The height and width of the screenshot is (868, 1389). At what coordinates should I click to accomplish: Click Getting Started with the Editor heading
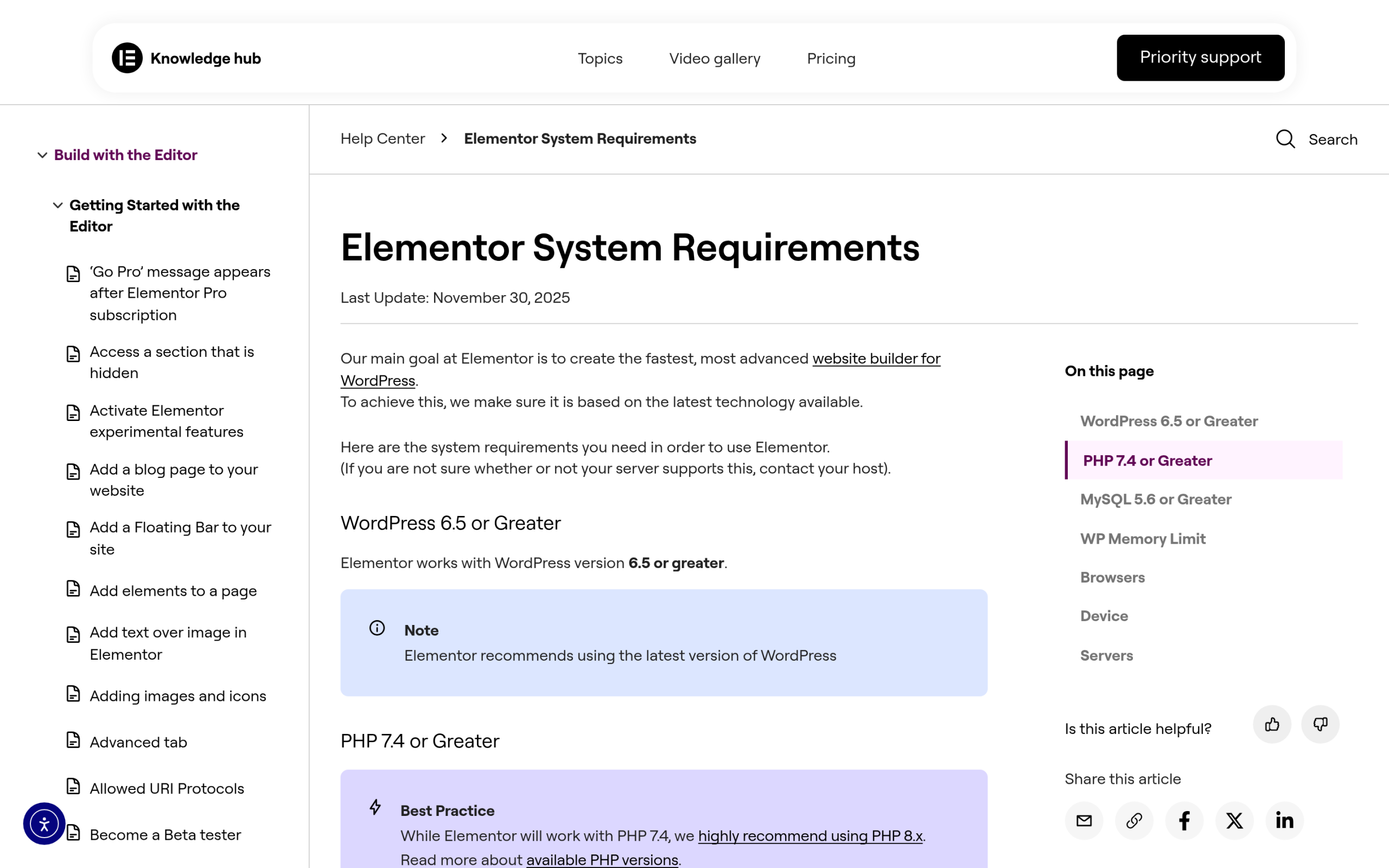click(155, 215)
